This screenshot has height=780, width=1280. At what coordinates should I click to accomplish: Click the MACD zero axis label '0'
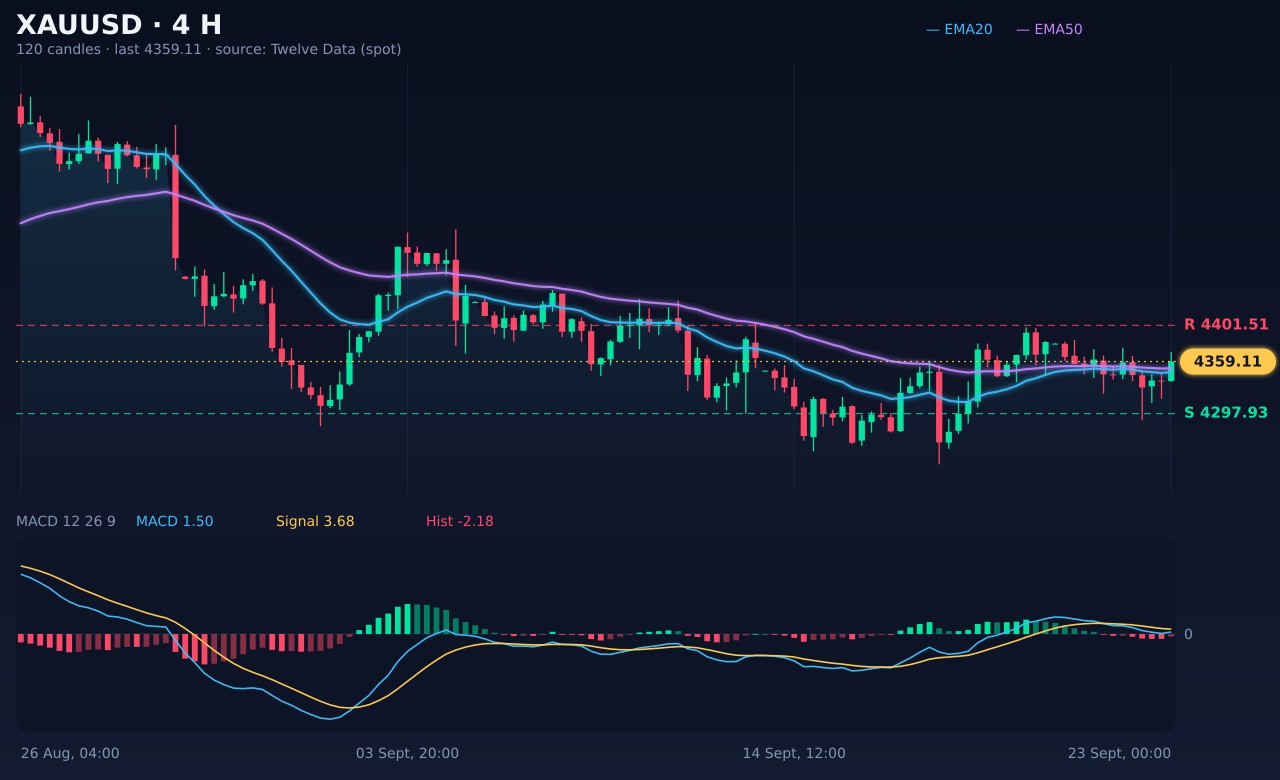click(1188, 634)
